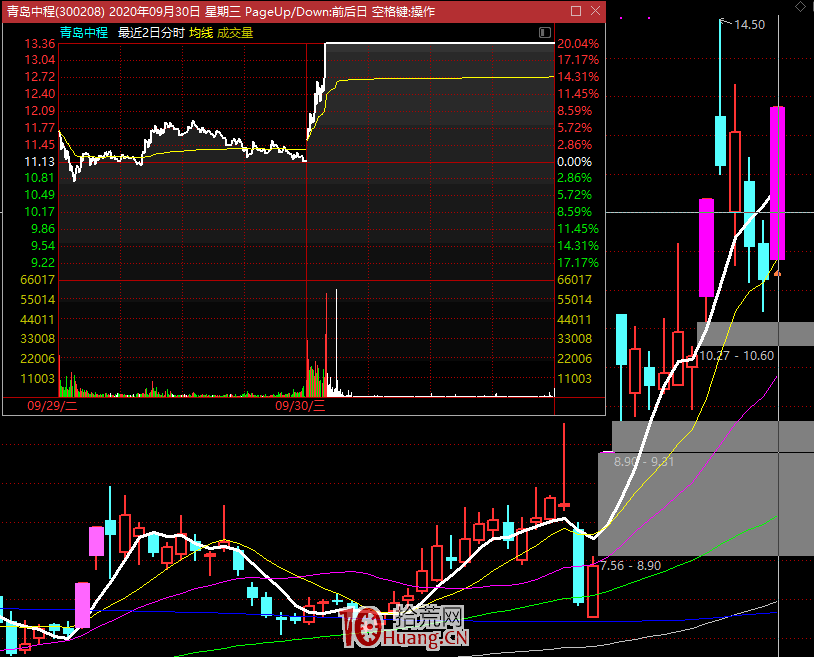Click the green 10.81 price label
Viewport: 814px width, 657px height.
tap(40, 178)
